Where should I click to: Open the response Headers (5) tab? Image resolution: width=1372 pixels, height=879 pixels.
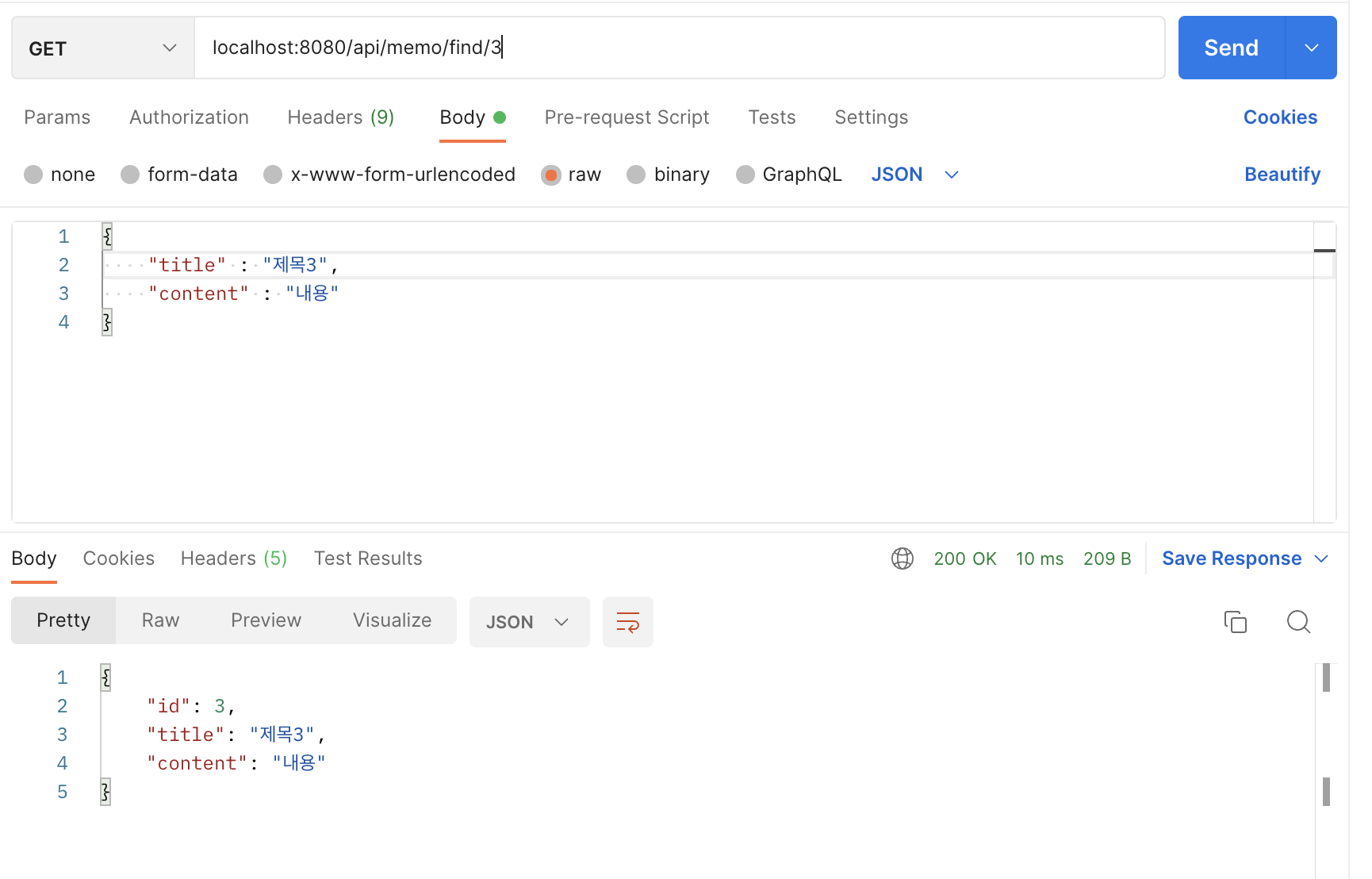pyautogui.click(x=234, y=558)
